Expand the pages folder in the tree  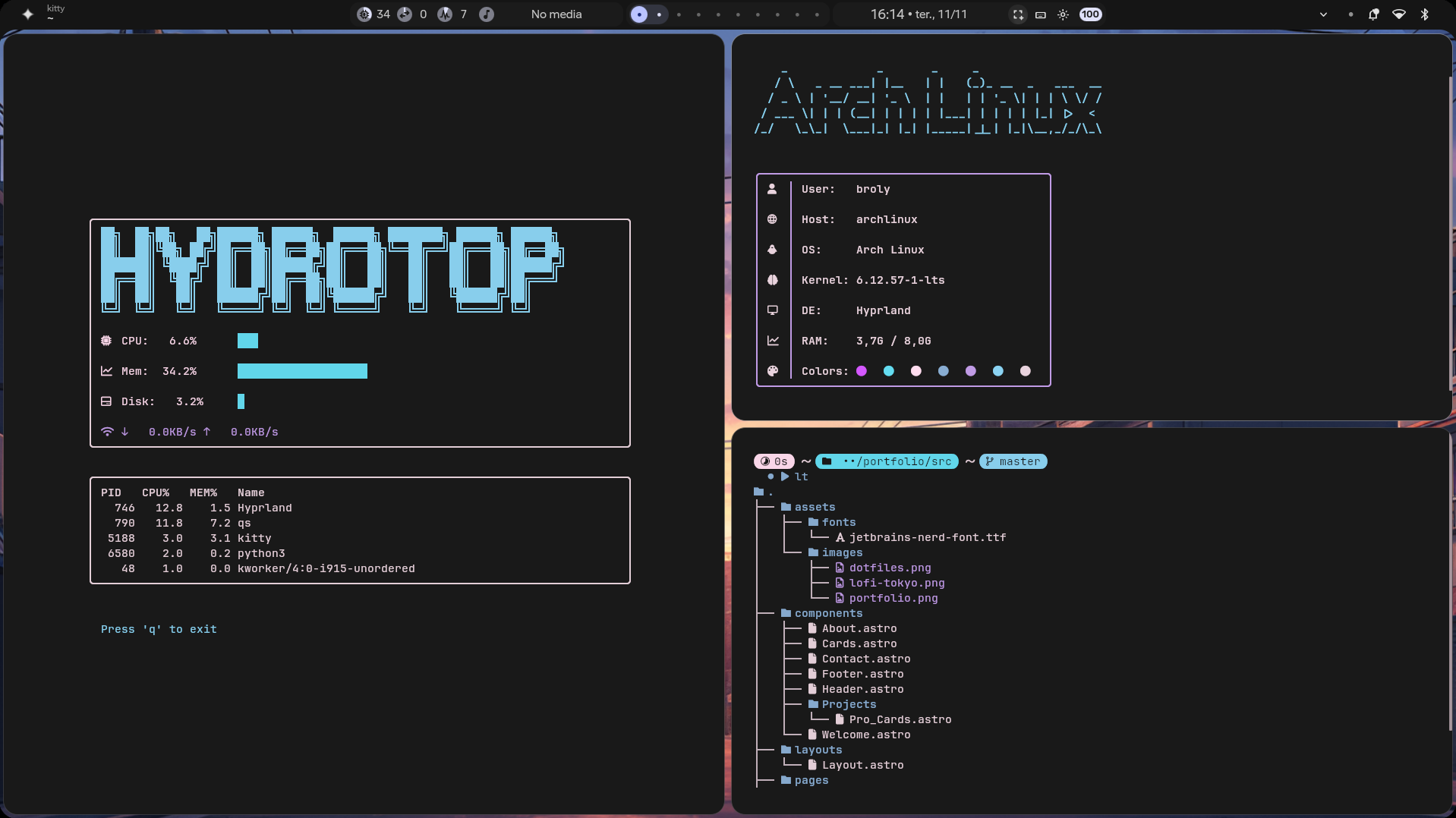(811, 780)
